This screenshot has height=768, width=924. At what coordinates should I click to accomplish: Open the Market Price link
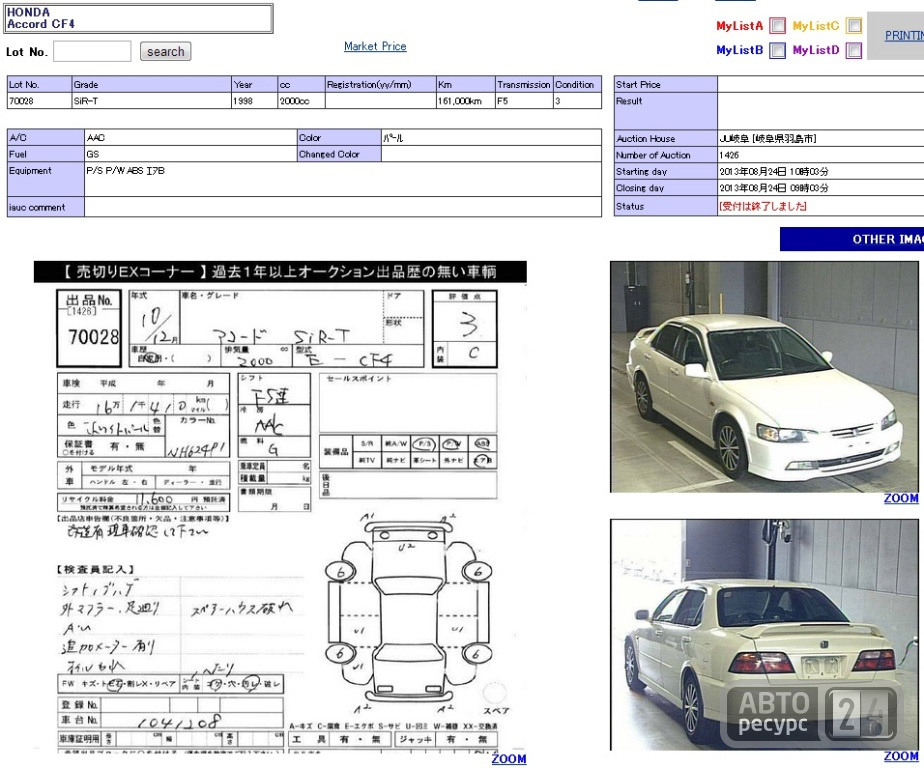(x=375, y=46)
